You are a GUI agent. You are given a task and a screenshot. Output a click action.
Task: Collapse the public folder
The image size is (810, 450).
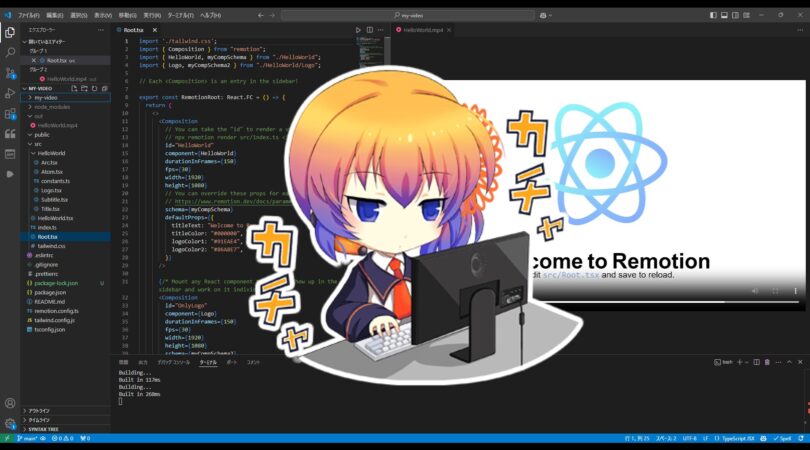pyautogui.click(x=66, y=135)
